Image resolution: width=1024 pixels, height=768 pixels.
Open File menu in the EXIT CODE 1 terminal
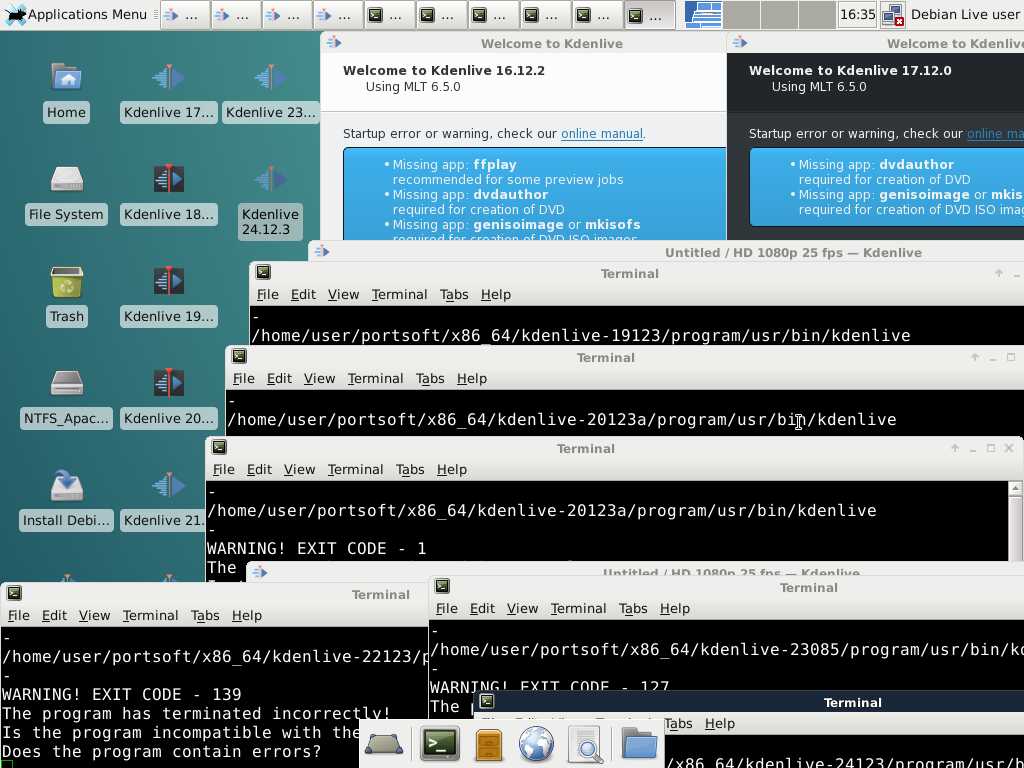coord(223,470)
